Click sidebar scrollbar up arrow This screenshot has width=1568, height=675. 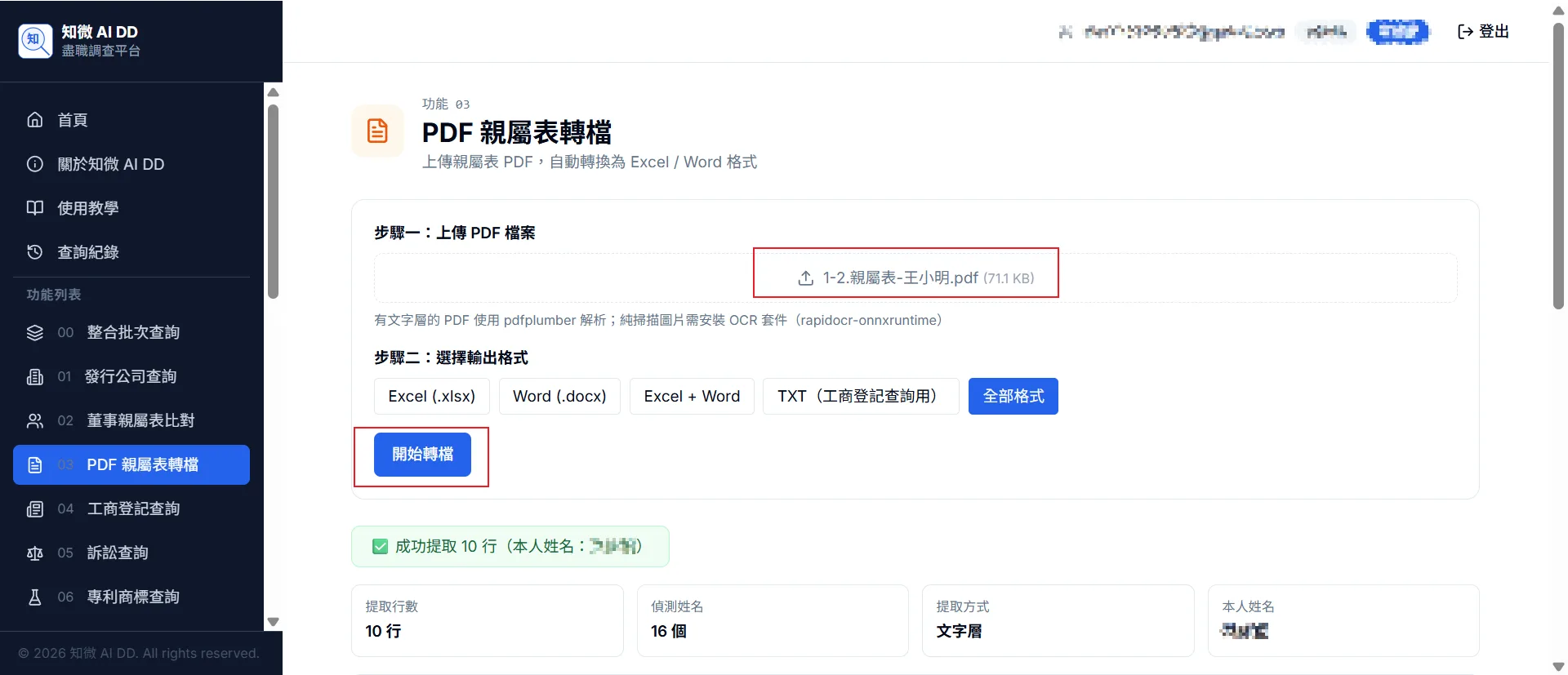tap(274, 92)
